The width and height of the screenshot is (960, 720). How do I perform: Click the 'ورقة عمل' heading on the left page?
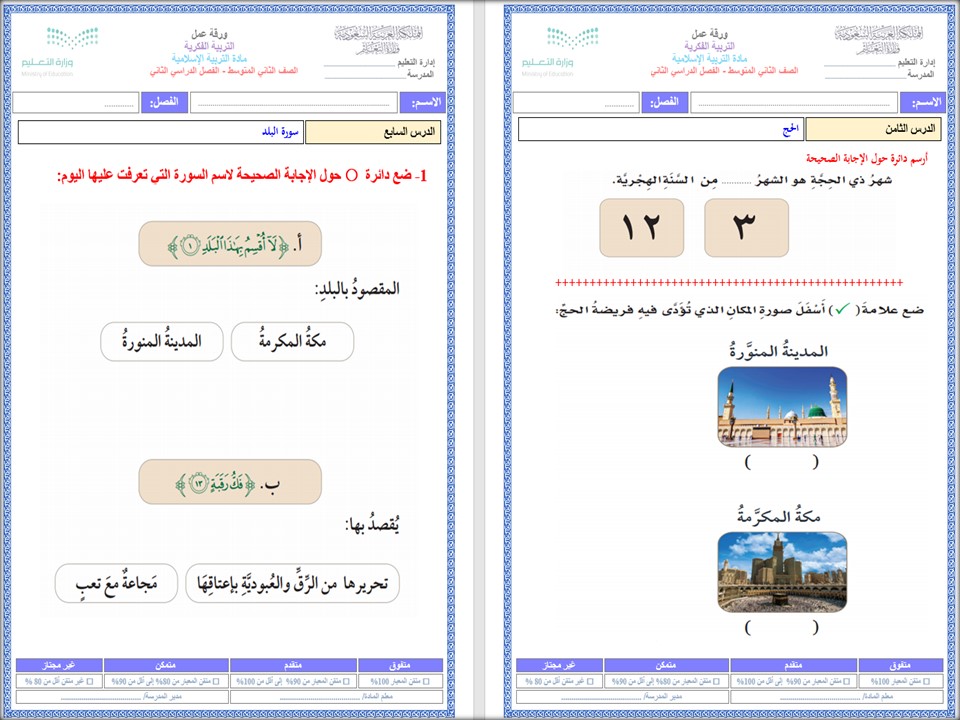[x=209, y=34]
